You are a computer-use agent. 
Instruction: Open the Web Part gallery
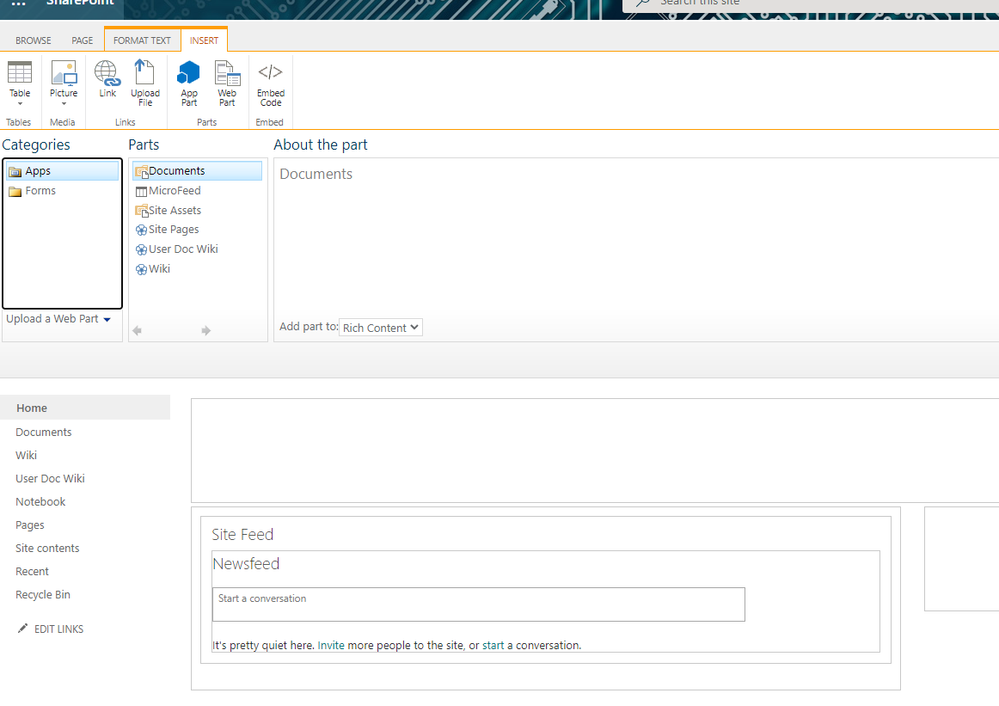(x=227, y=83)
